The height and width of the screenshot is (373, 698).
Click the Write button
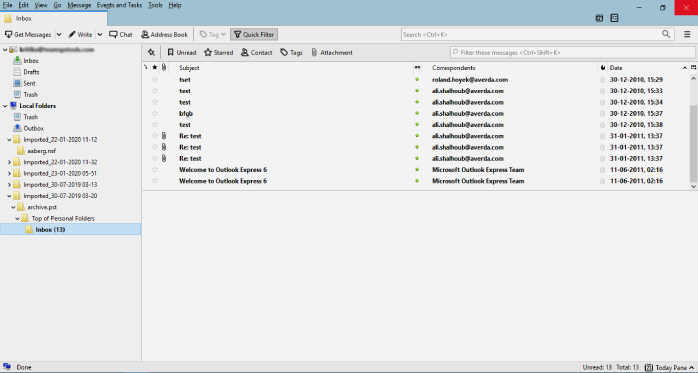(80, 34)
